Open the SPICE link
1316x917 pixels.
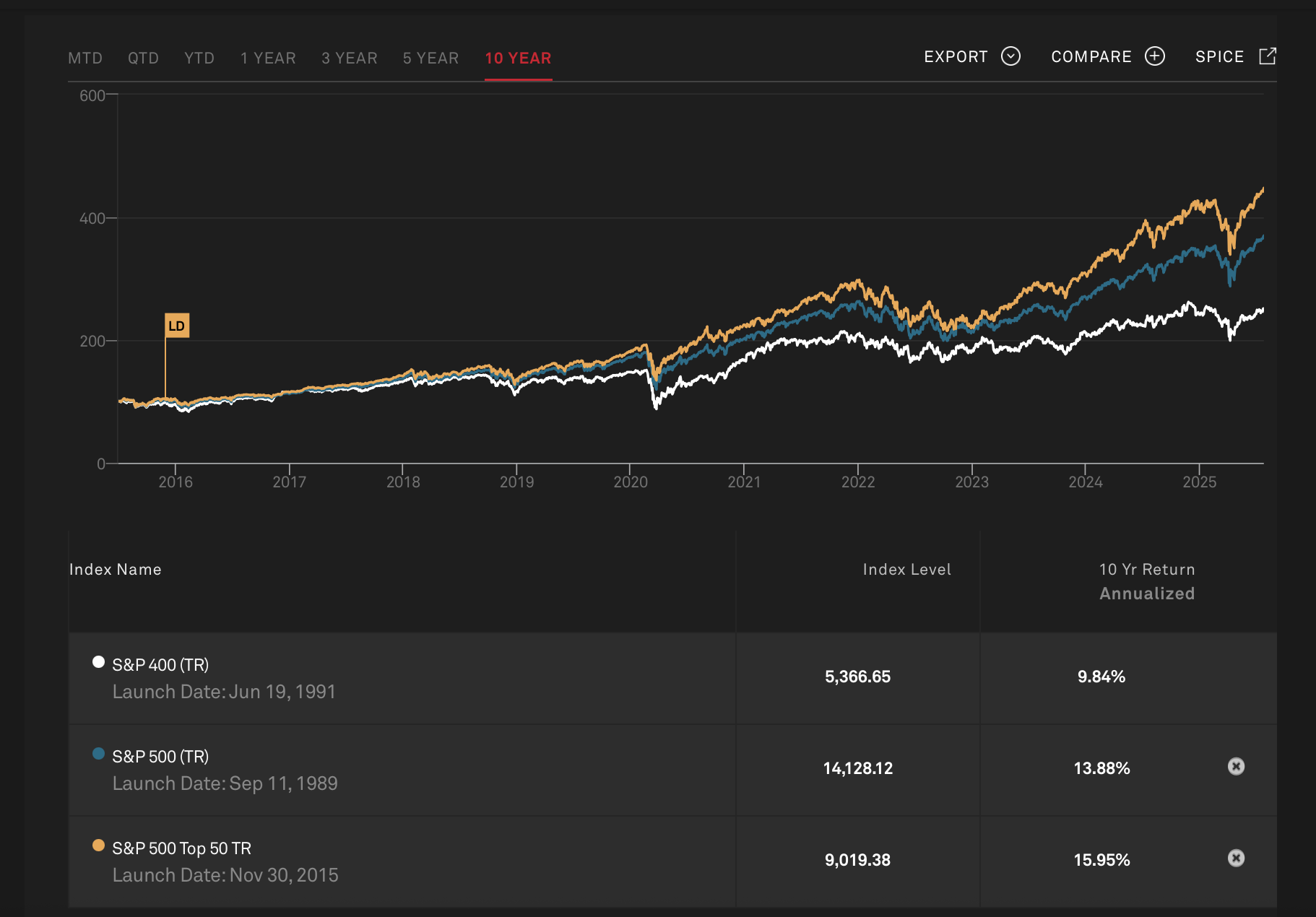point(1219,57)
